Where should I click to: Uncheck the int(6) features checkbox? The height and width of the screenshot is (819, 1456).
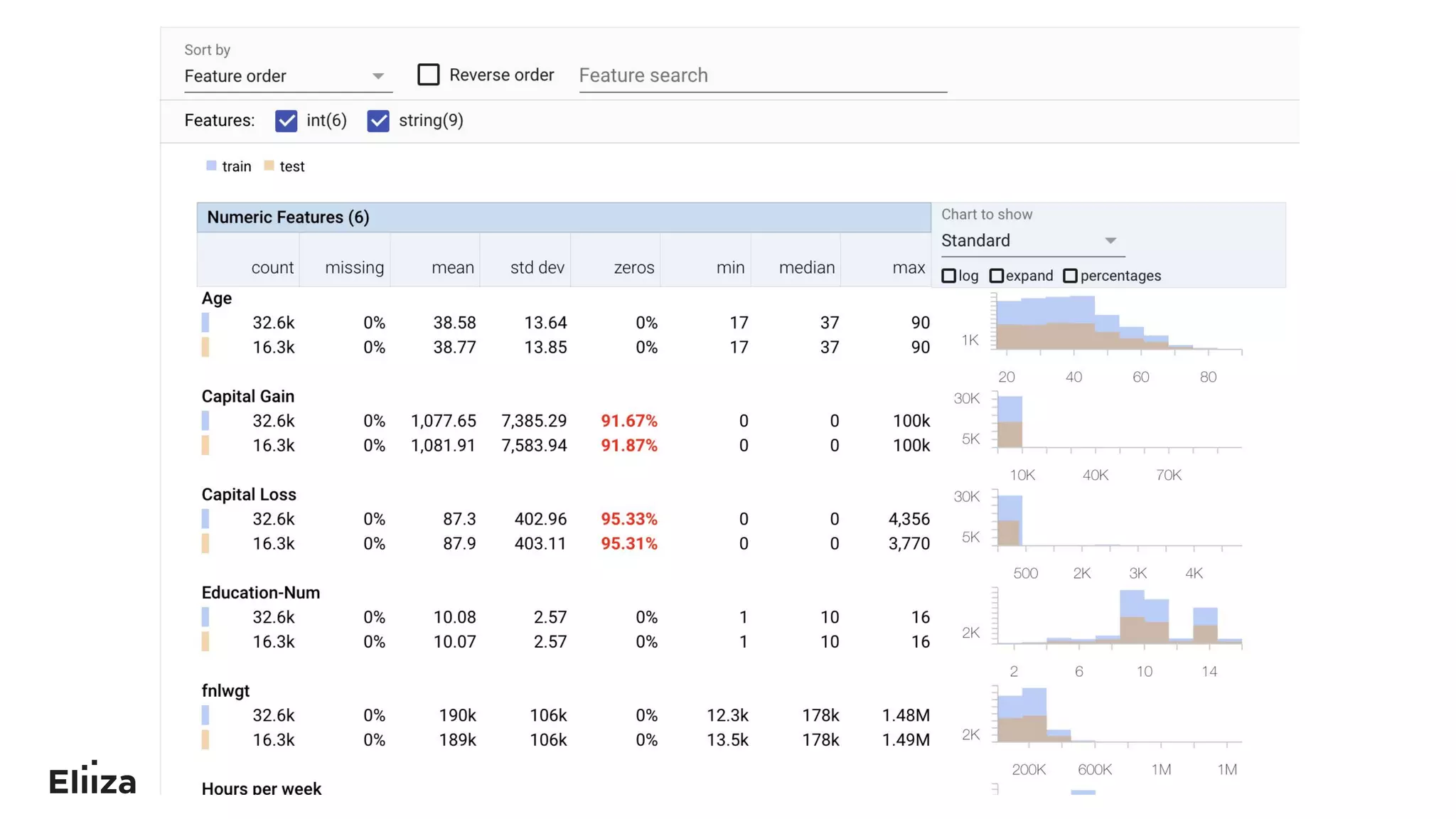pos(286,121)
